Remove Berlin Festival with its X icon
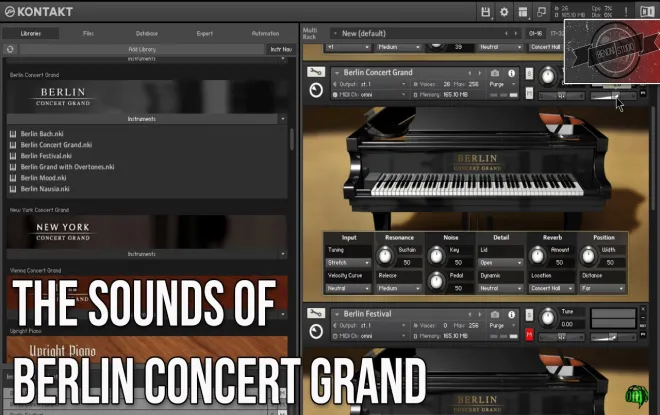Screen dimensions: 660x415 [643, 309]
